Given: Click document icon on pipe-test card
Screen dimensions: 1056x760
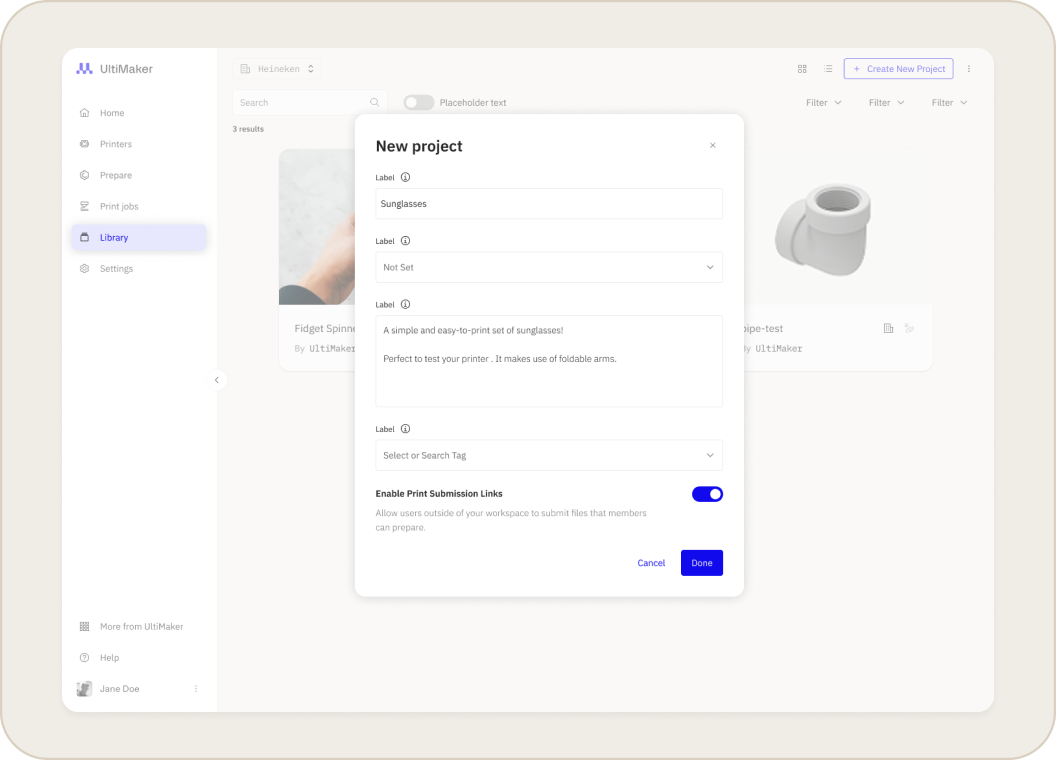Looking at the screenshot, I should pos(888,328).
